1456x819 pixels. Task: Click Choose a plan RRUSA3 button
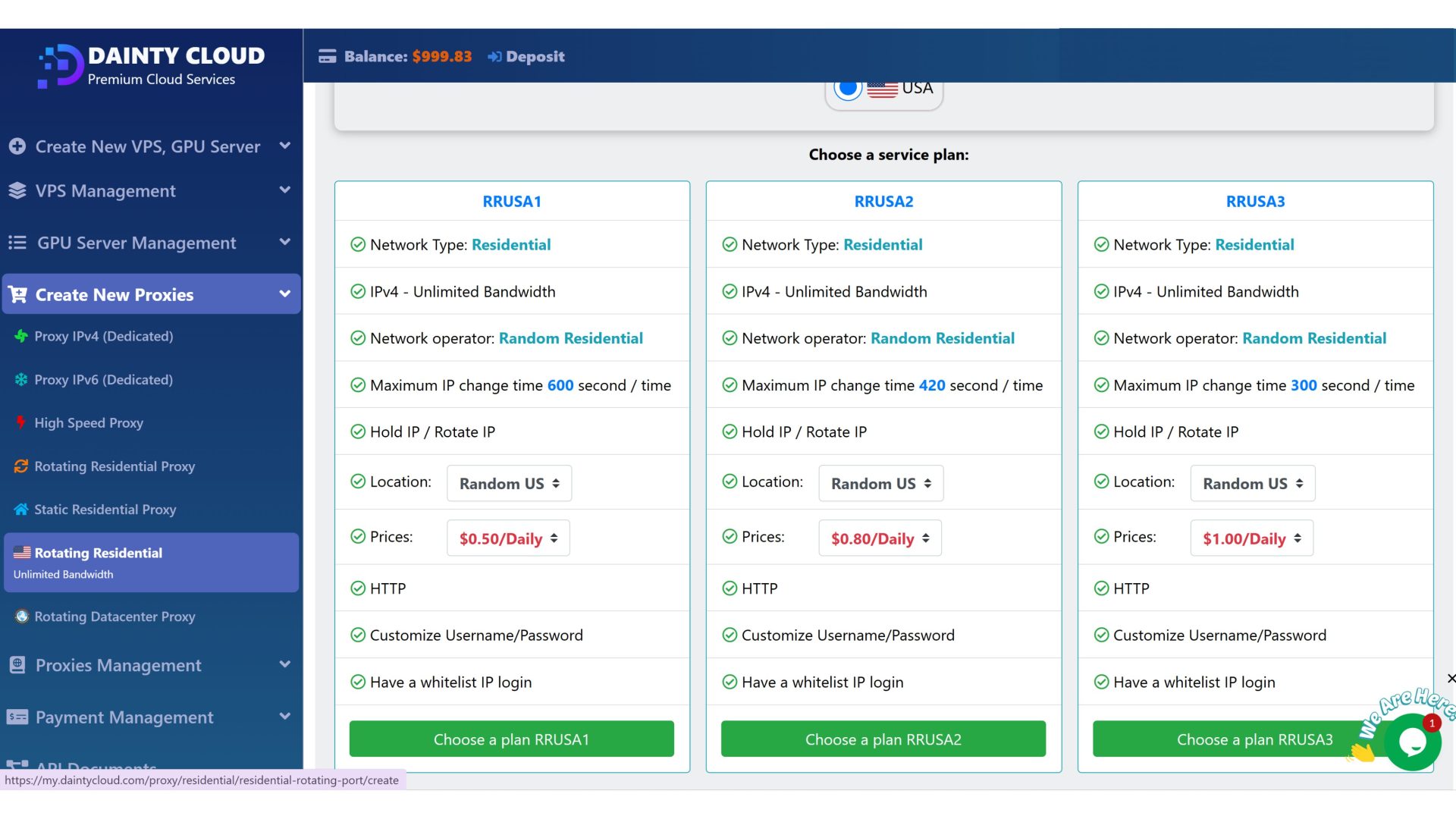tap(1255, 739)
